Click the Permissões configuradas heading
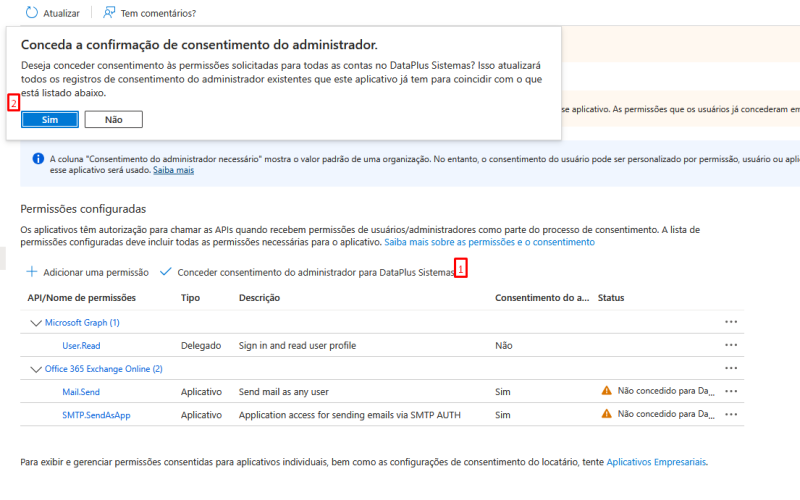 point(83,209)
